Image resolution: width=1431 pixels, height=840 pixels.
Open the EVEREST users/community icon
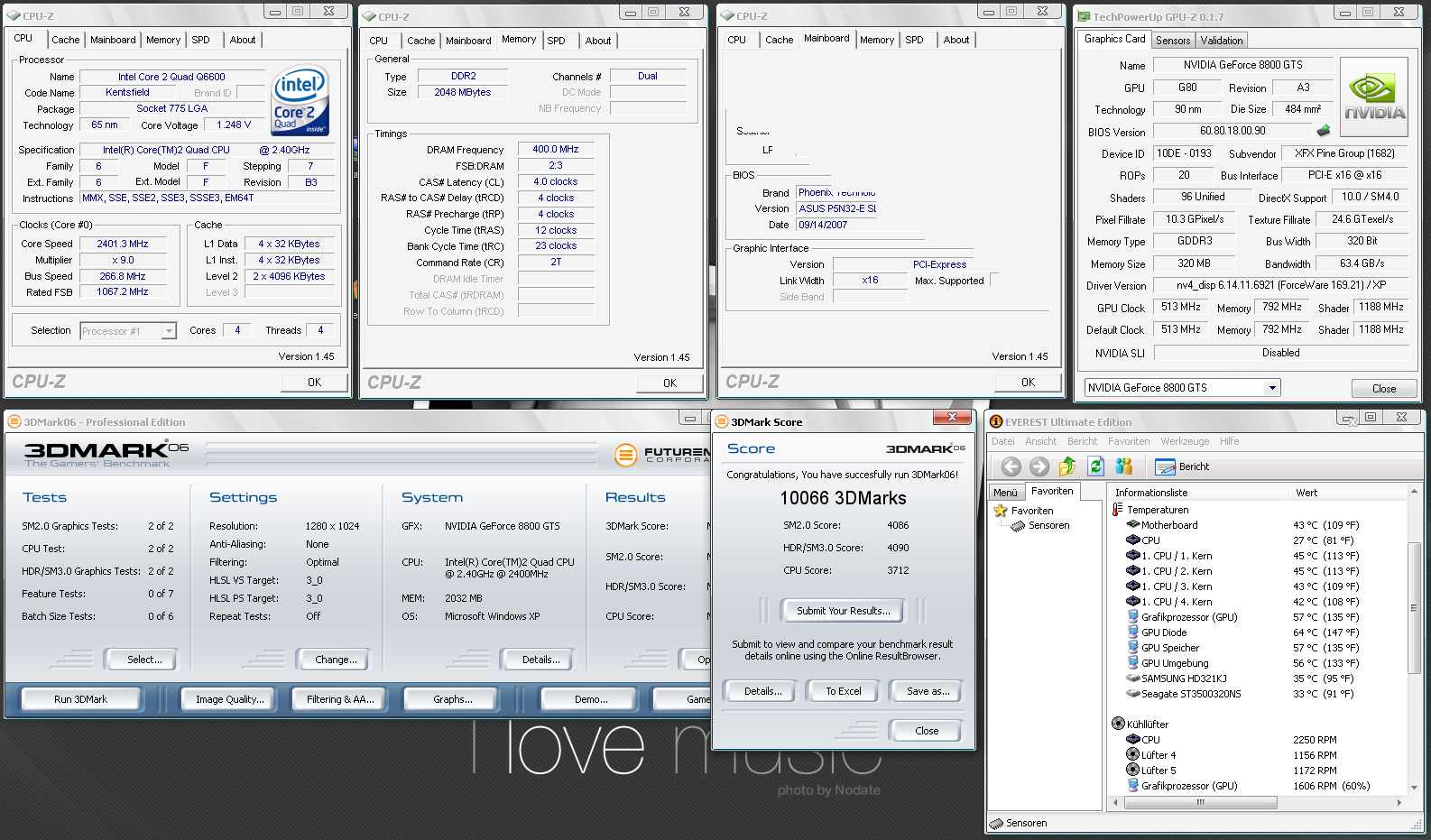1124,466
